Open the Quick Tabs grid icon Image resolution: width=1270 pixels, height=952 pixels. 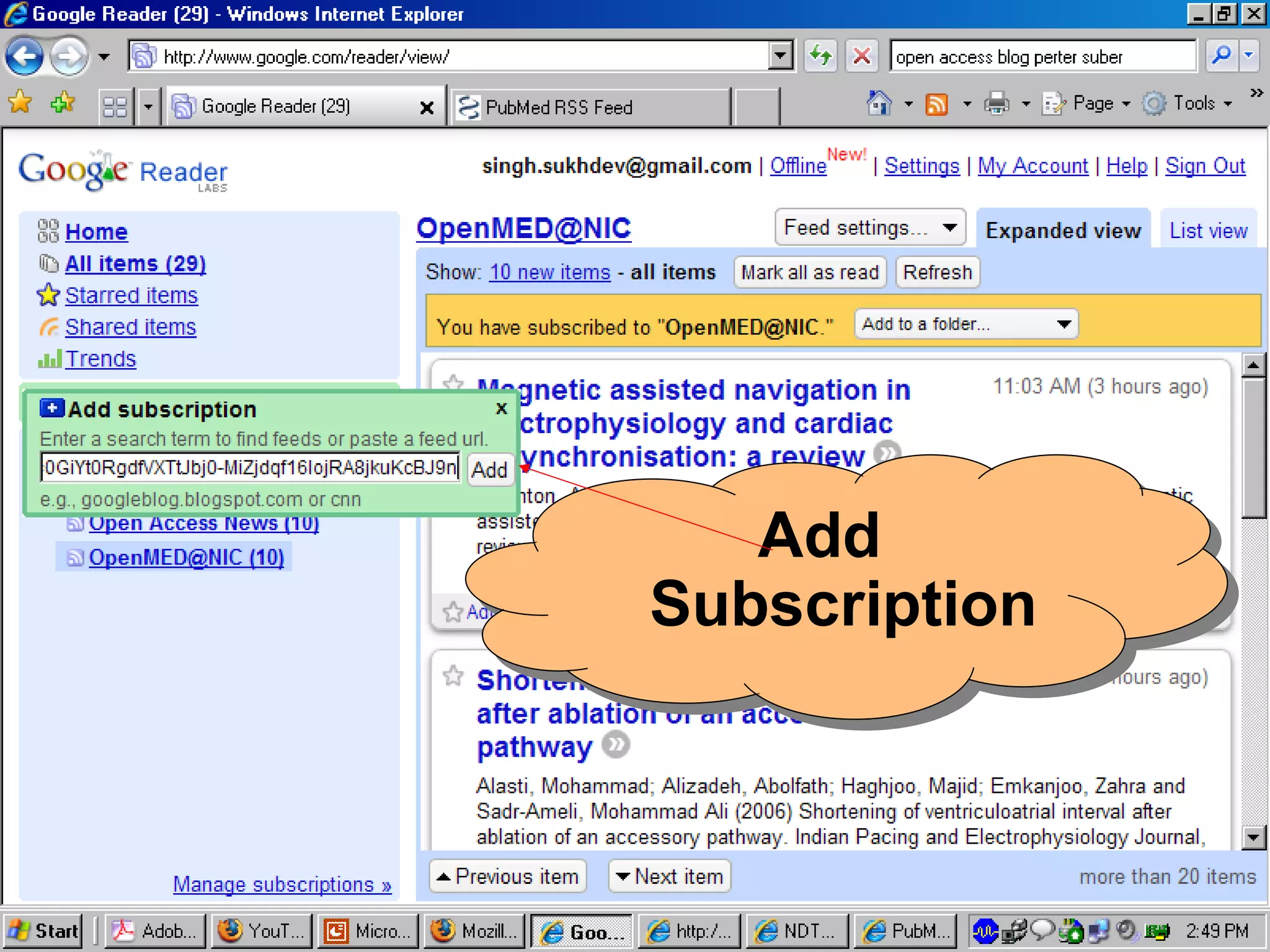coord(115,107)
